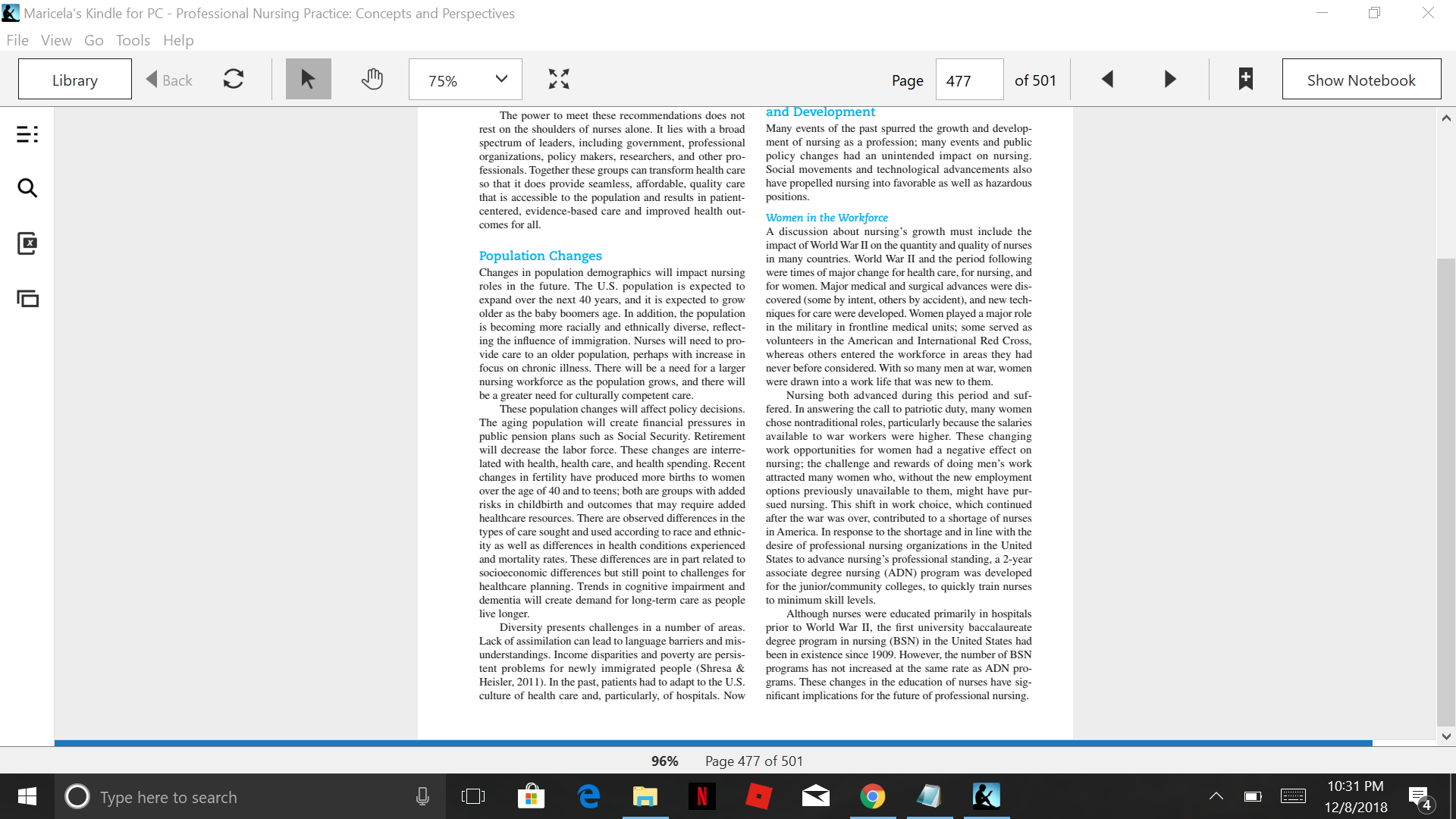
Task: Click the total page count of 501 text
Action: pyautogui.click(x=1035, y=80)
